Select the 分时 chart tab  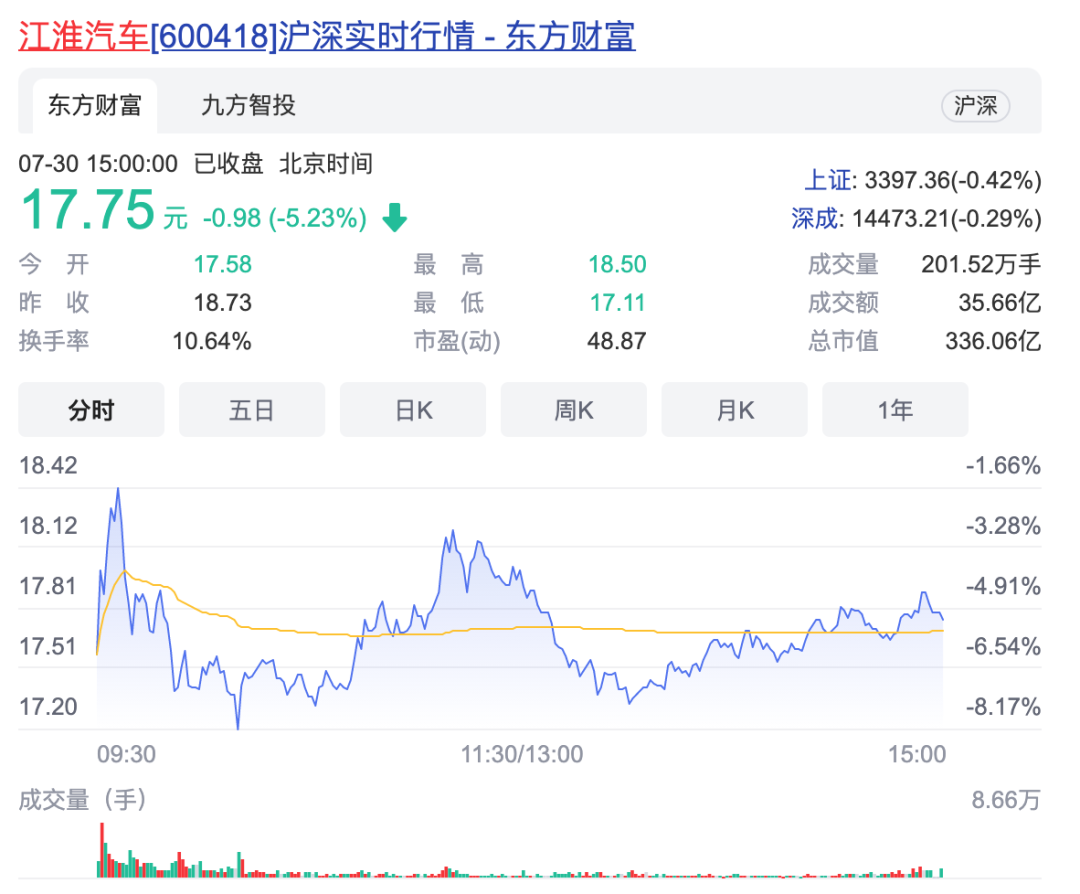pyautogui.click(x=91, y=410)
